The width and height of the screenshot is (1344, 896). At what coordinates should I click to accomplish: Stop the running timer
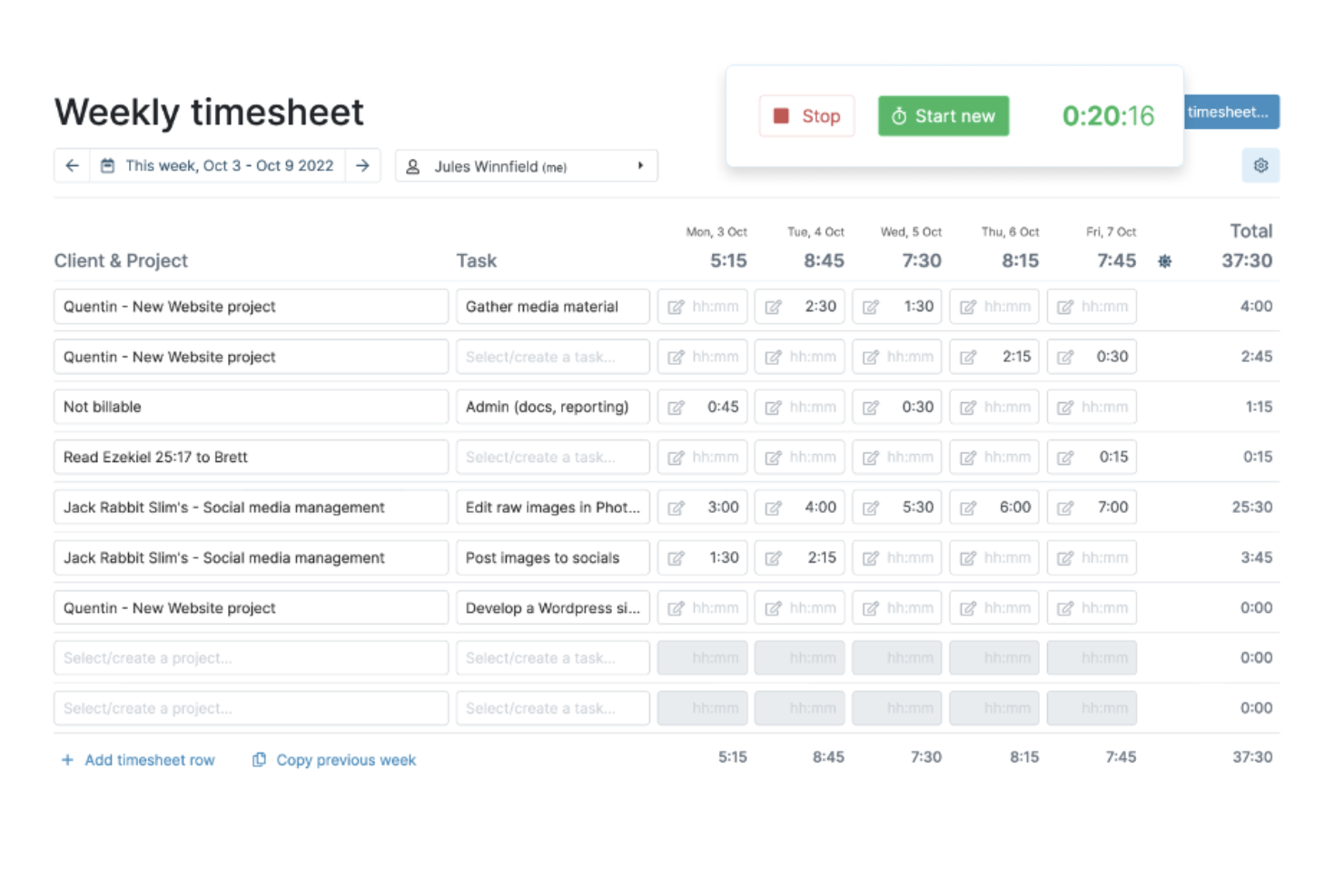click(x=806, y=116)
